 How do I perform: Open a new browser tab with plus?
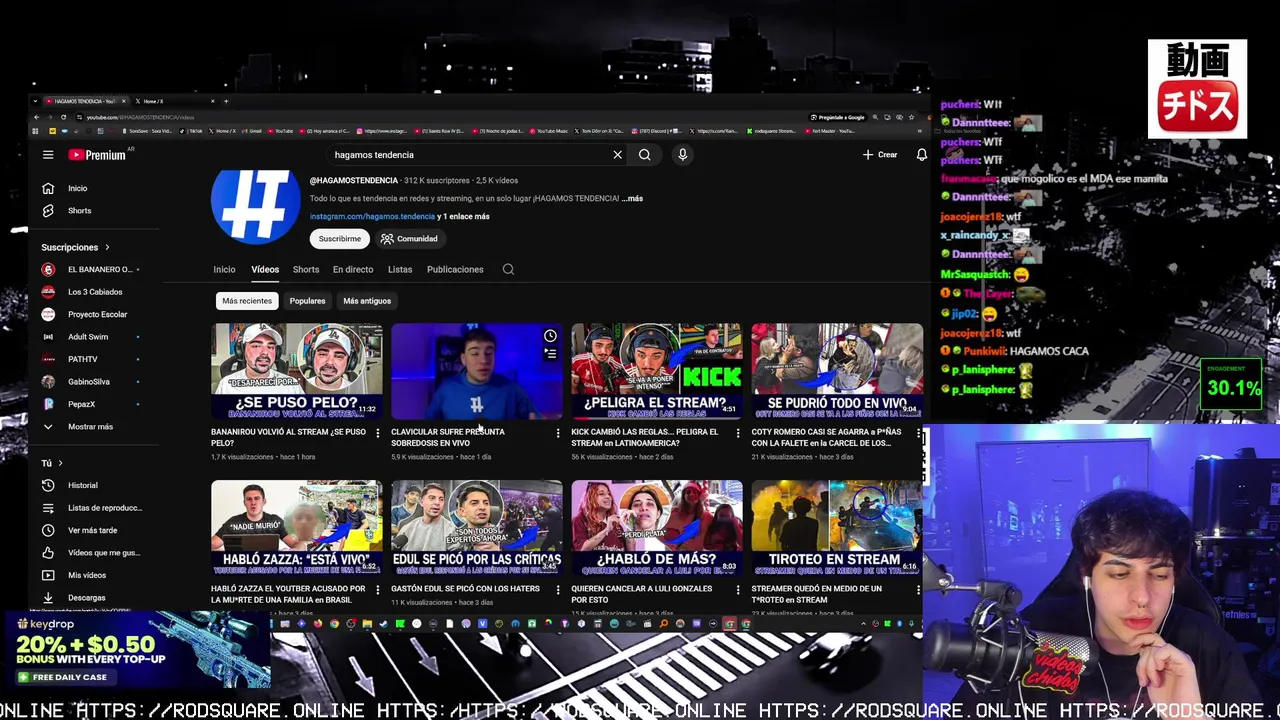(226, 101)
